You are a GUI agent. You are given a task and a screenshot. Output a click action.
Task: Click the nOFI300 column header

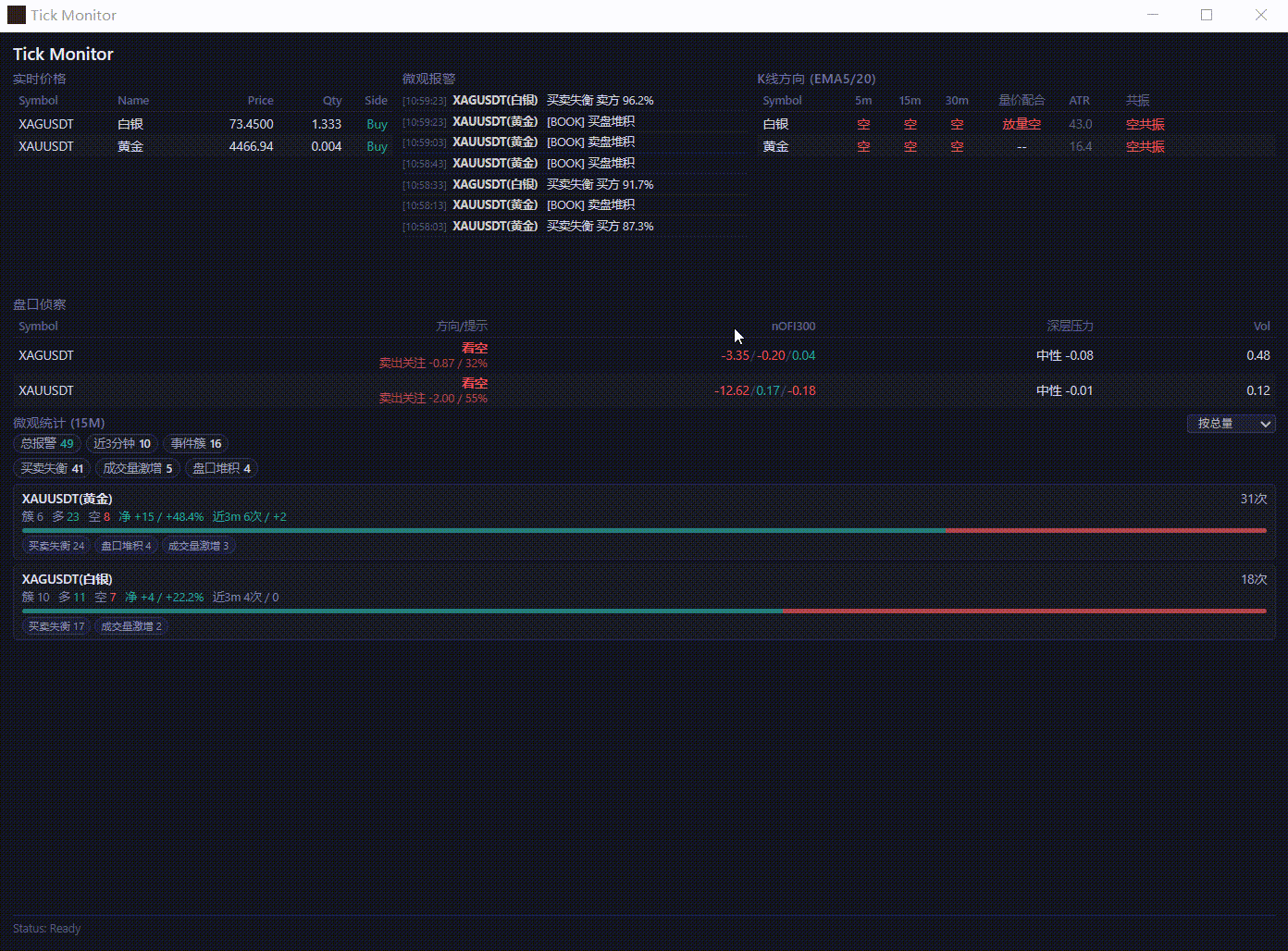click(x=793, y=327)
